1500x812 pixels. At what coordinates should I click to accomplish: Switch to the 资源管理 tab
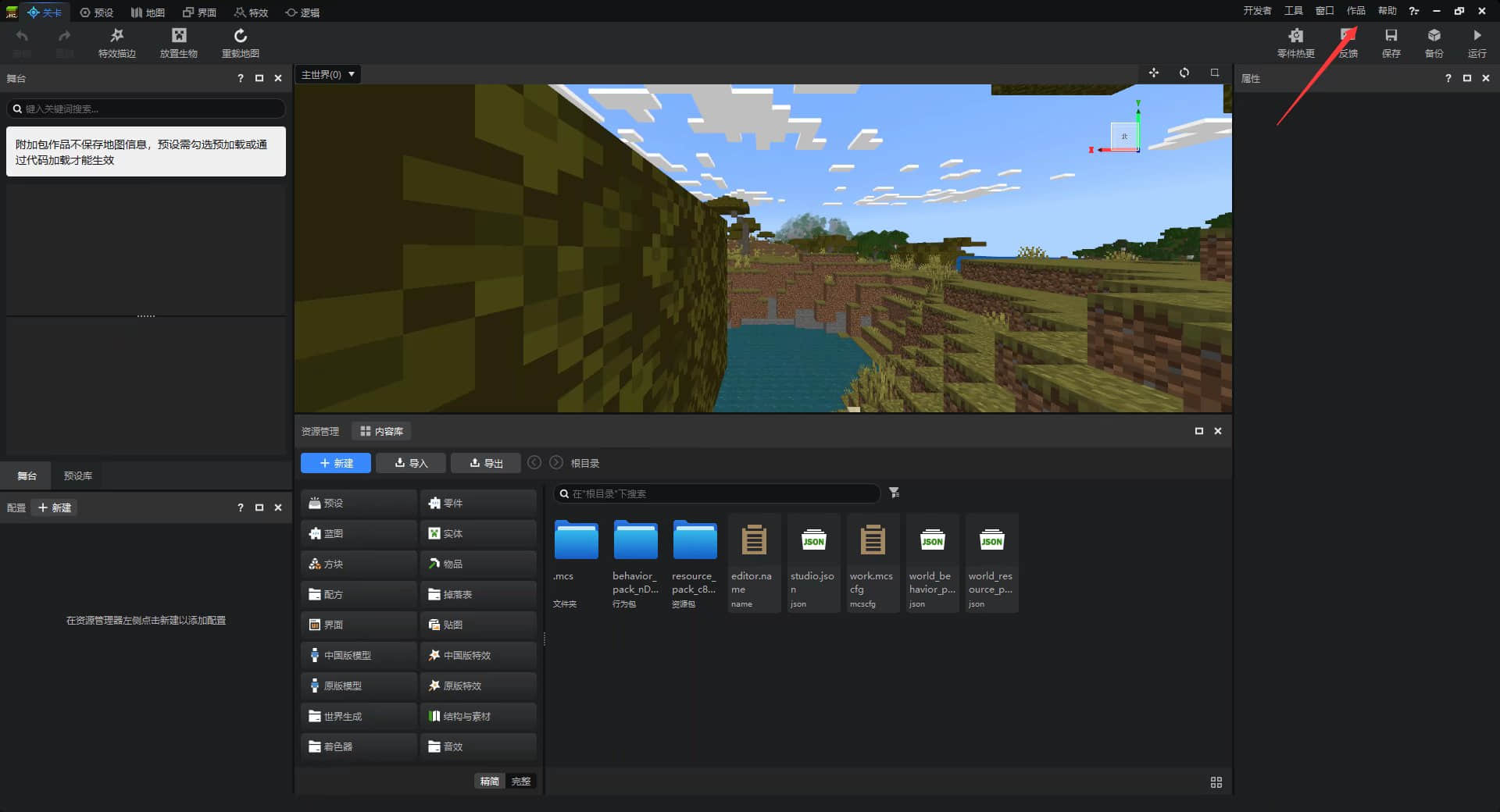tap(320, 431)
